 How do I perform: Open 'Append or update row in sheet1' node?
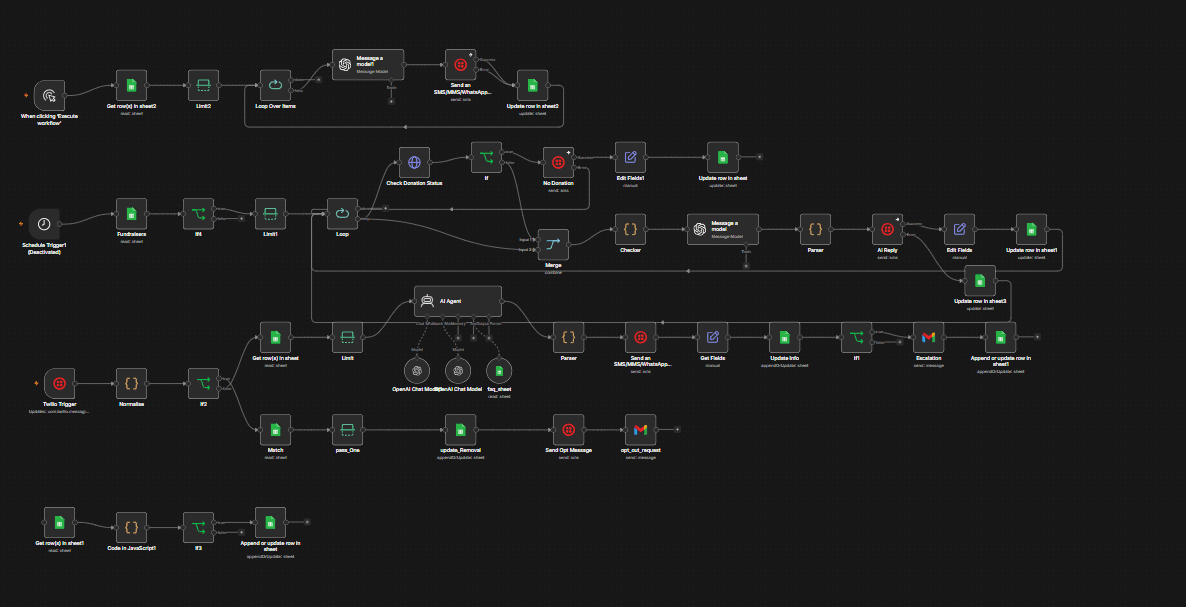(x=1000, y=337)
